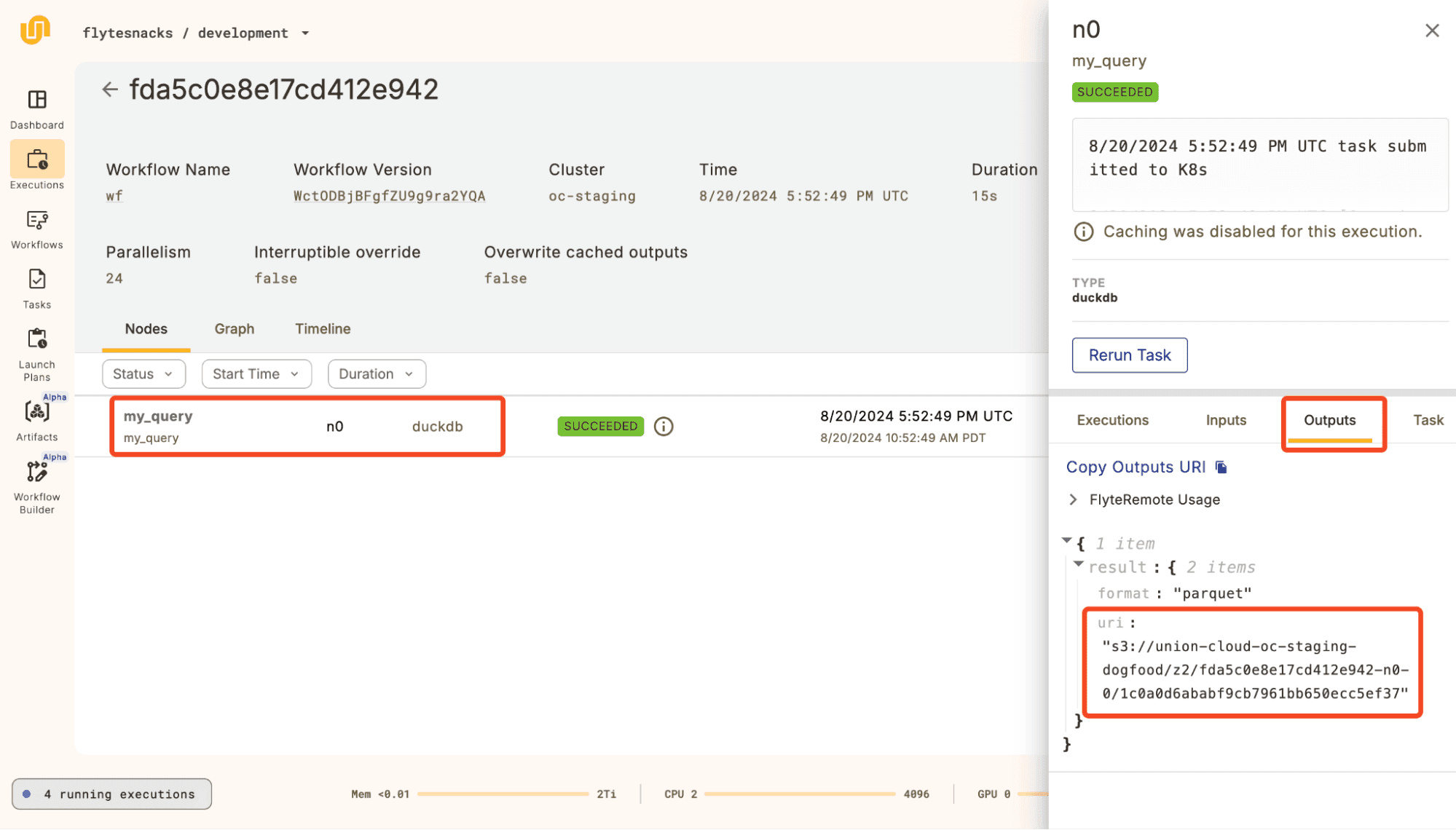
Task: Open the Artifacts alpha sidebar icon
Action: [37, 413]
